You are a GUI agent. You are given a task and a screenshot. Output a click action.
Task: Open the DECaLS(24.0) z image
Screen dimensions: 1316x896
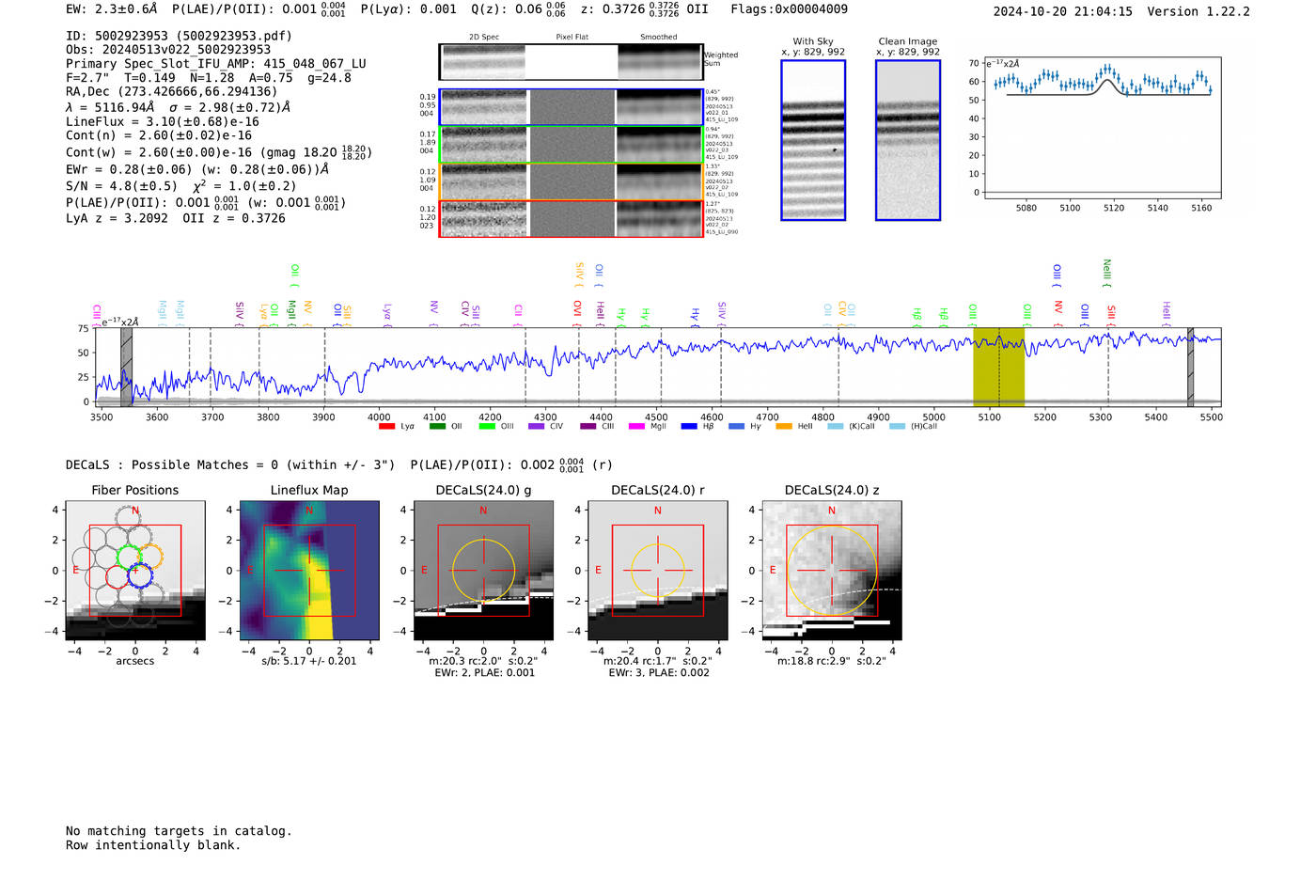832,571
